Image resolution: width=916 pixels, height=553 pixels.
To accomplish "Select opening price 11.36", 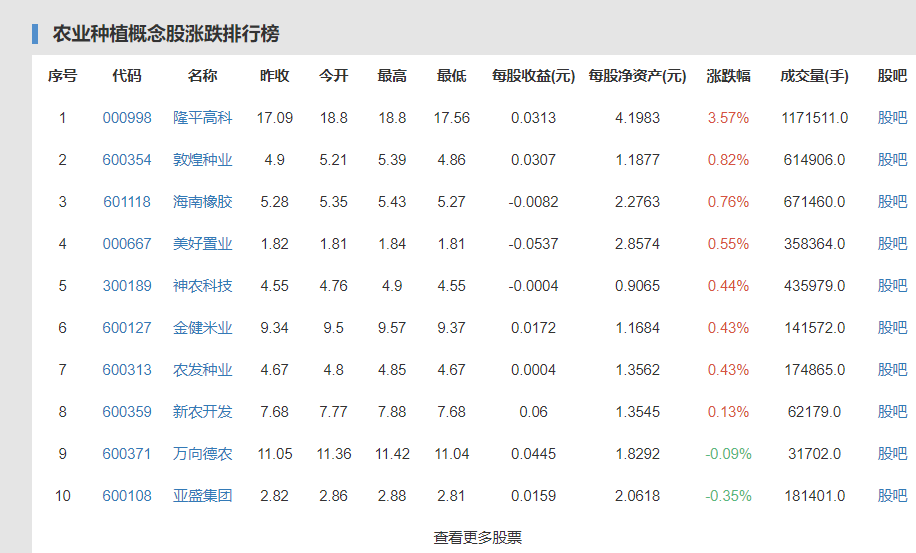I will click(x=334, y=454).
